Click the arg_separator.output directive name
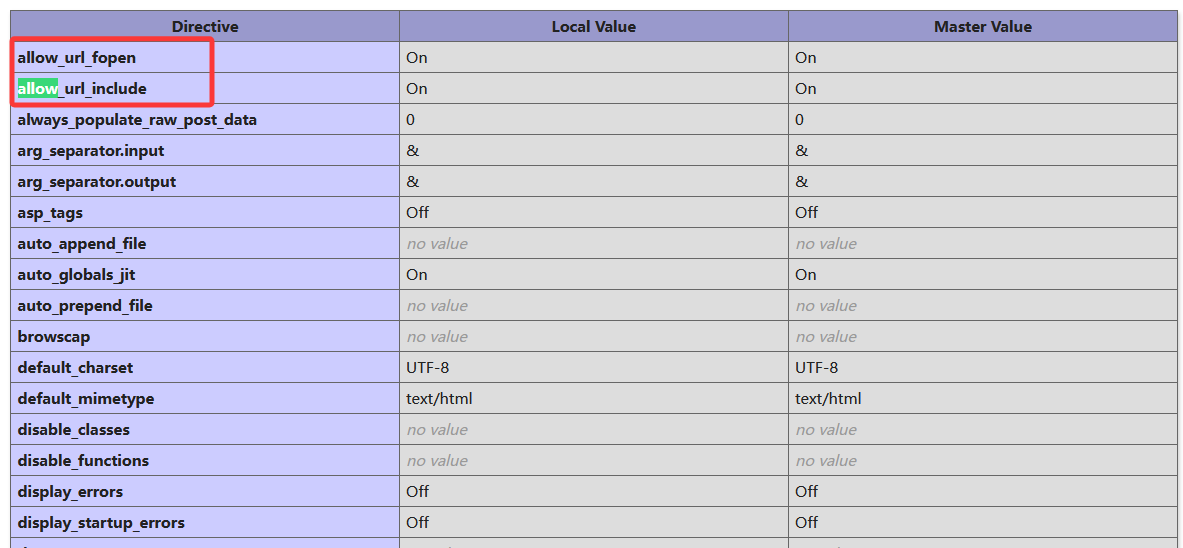 [96, 182]
